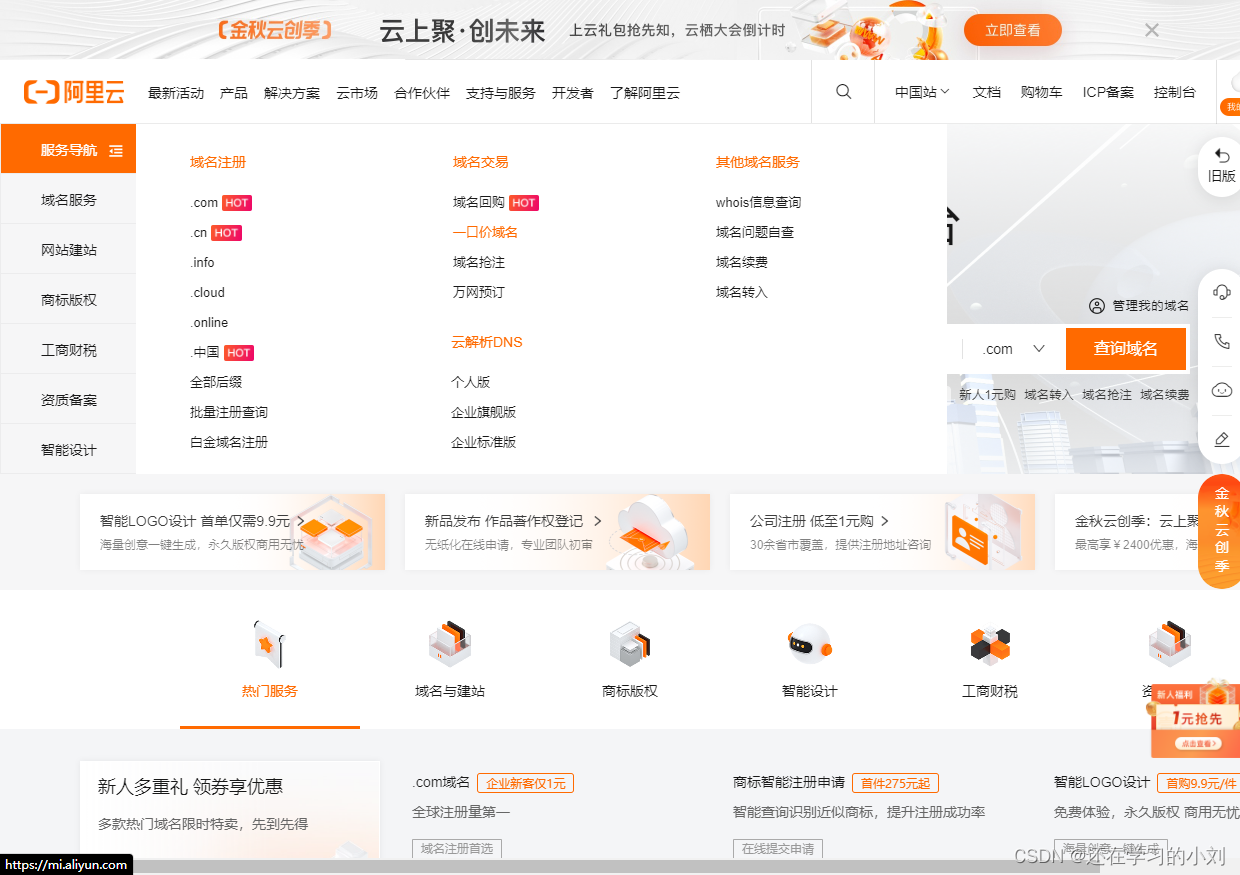This screenshot has height=875, width=1240.
Task: Select the 智能设计 robot icon
Action: pos(809,645)
